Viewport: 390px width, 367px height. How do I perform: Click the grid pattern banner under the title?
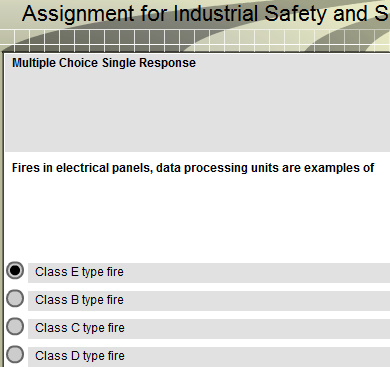pos(195,40)
